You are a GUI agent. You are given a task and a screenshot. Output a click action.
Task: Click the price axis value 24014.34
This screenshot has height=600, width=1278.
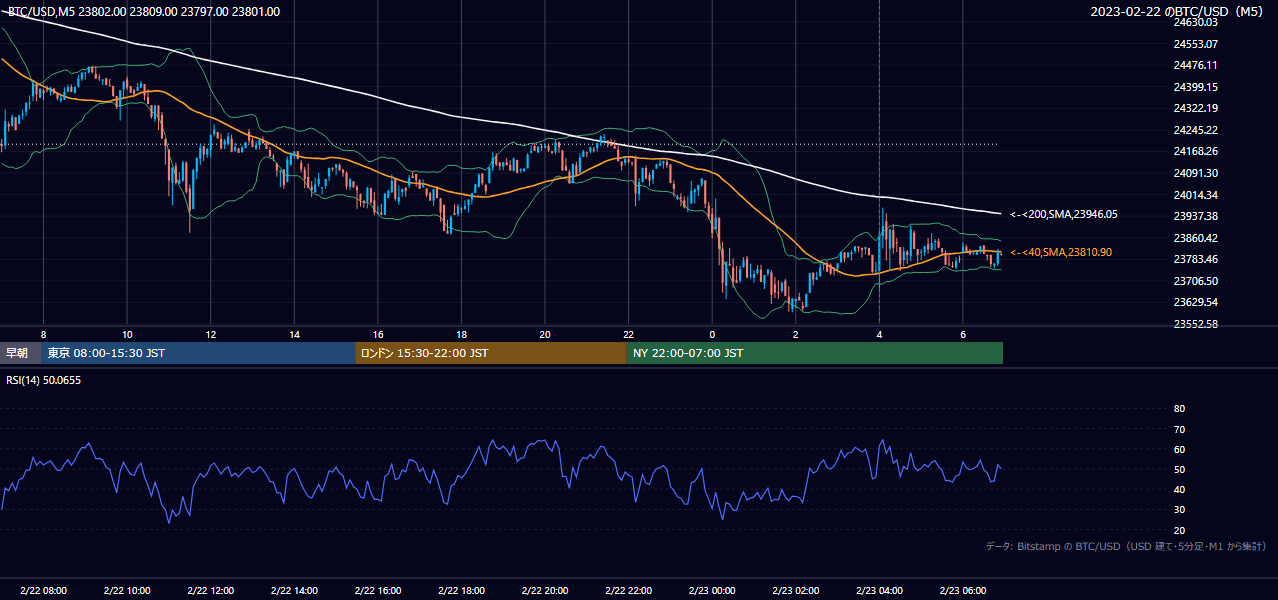coord(1195,195)
